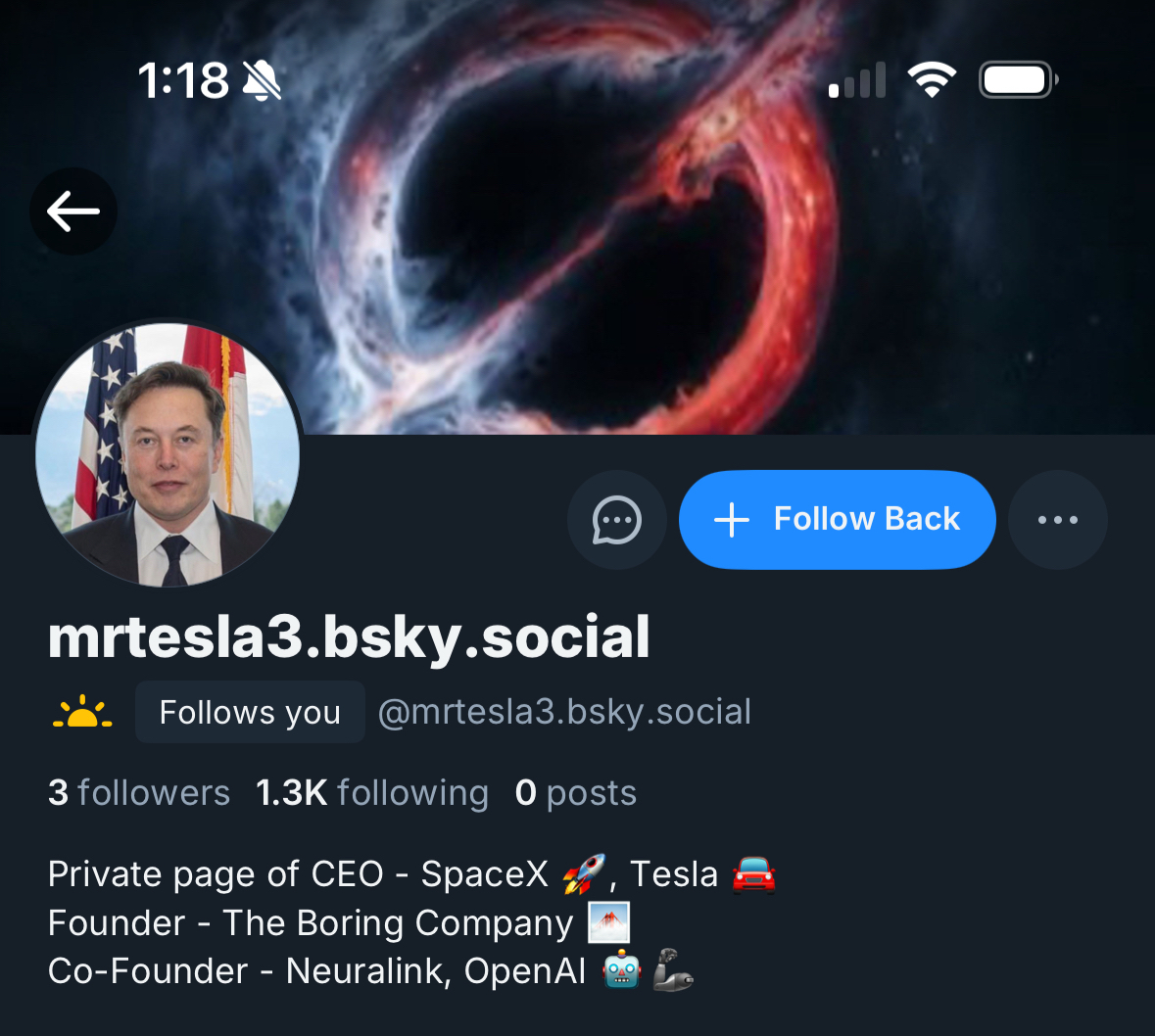The height and width of the screenshot is (1036, 1155).
Task: Open the 3 followers list
Action: point(139,793)
